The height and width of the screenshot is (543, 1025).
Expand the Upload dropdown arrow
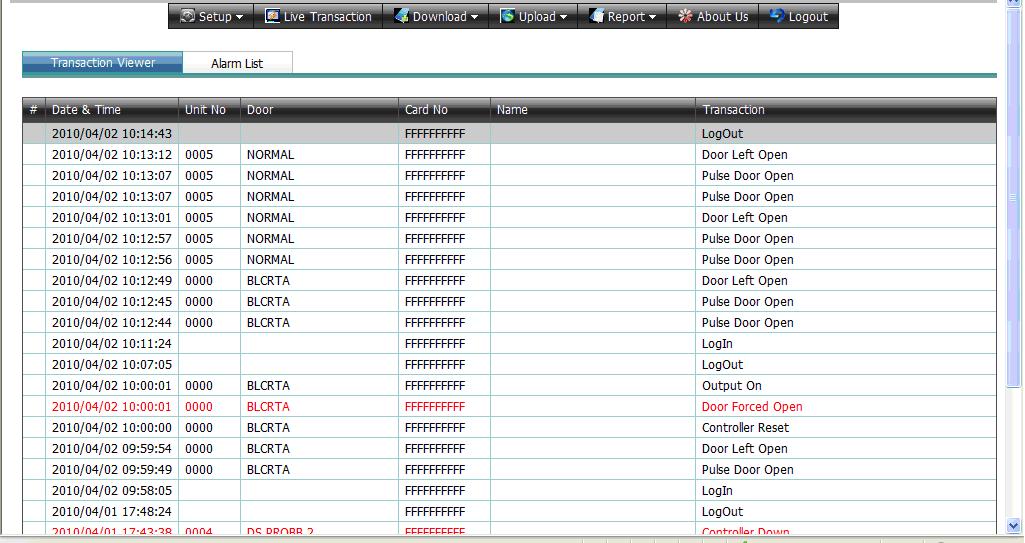tap(563, 17)
